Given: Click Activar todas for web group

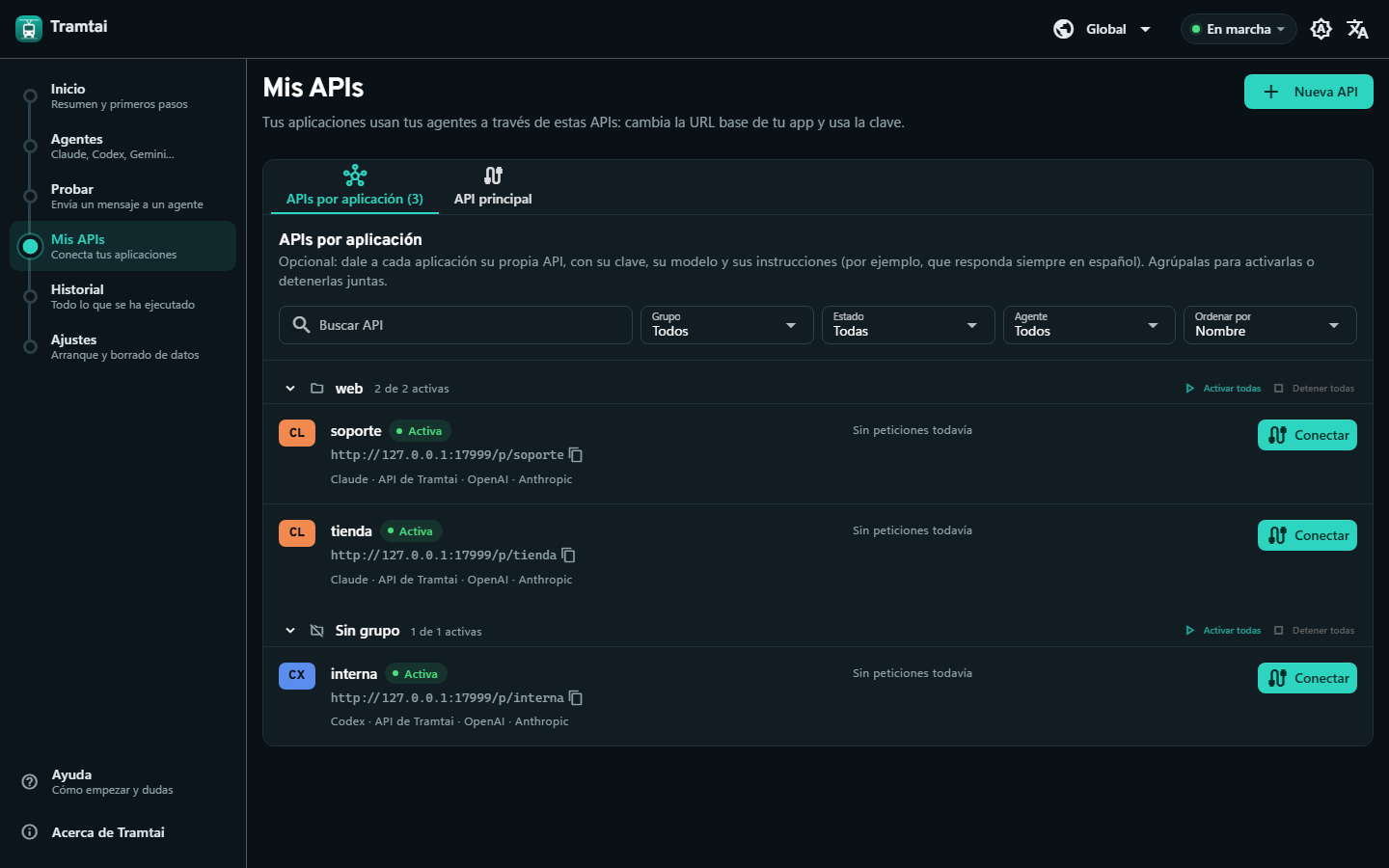Looking at the screenshot, I should tap(1223, 389).
